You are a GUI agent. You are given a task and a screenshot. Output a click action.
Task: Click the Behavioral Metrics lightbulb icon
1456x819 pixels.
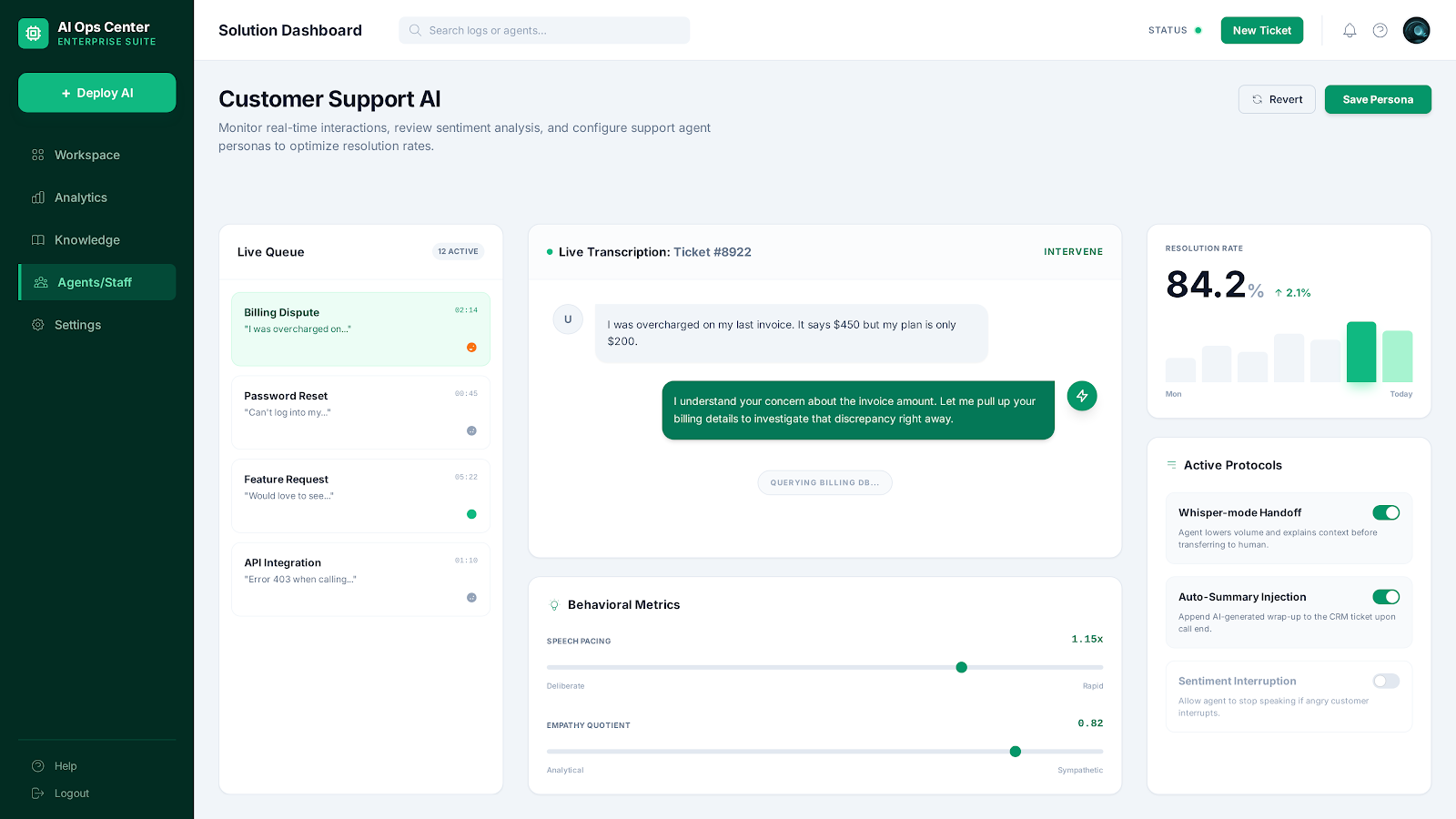pos(554,605)
